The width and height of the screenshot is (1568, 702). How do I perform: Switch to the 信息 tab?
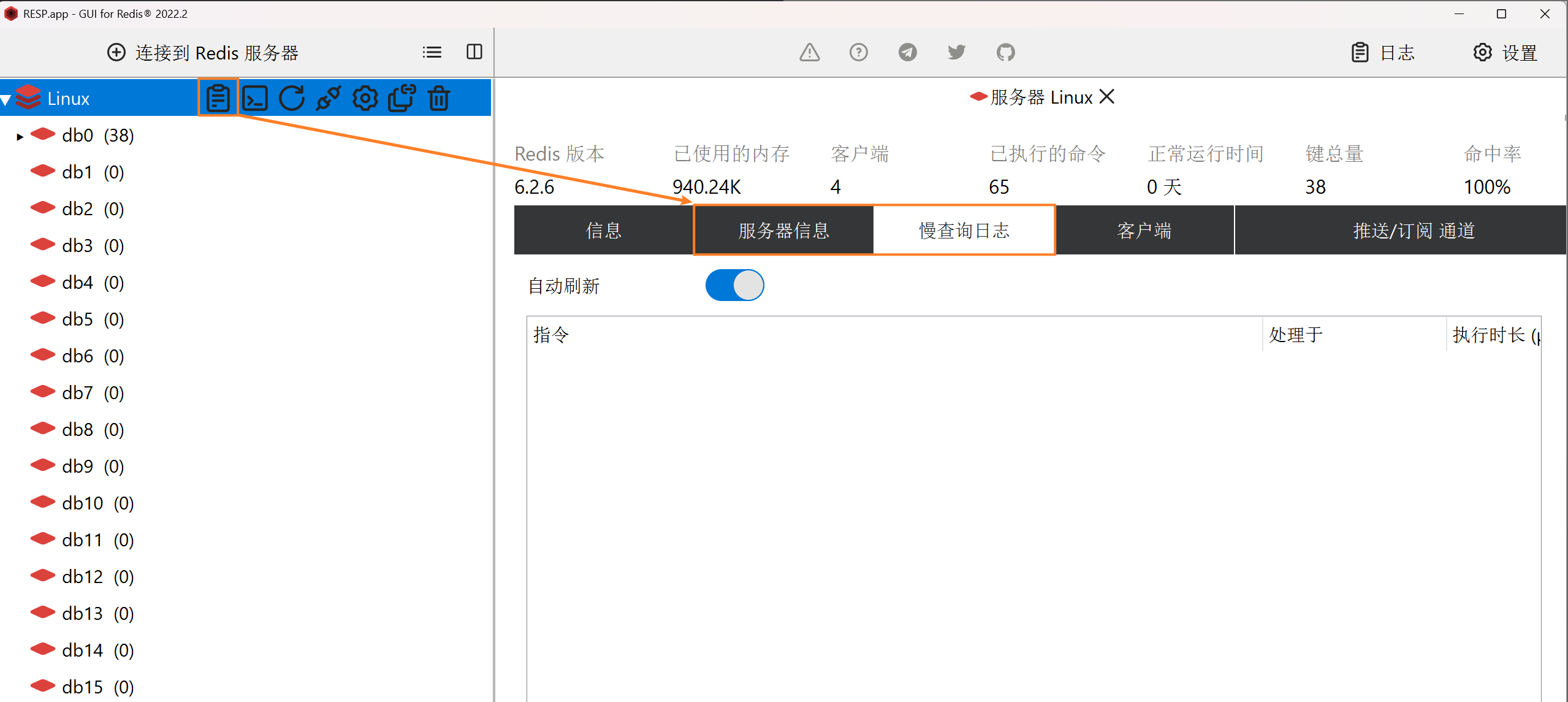coord(603,231)
